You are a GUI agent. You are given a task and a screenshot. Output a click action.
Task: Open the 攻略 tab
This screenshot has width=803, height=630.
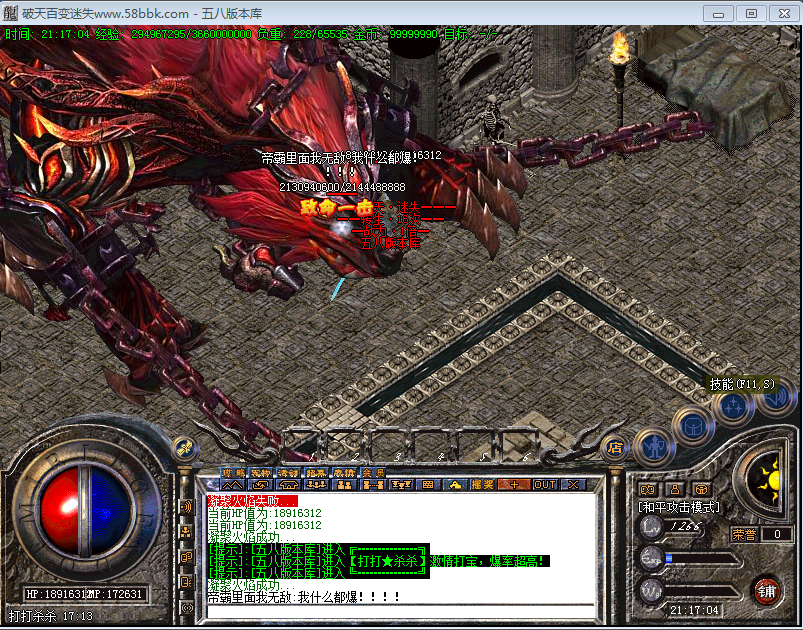point(233,473)
